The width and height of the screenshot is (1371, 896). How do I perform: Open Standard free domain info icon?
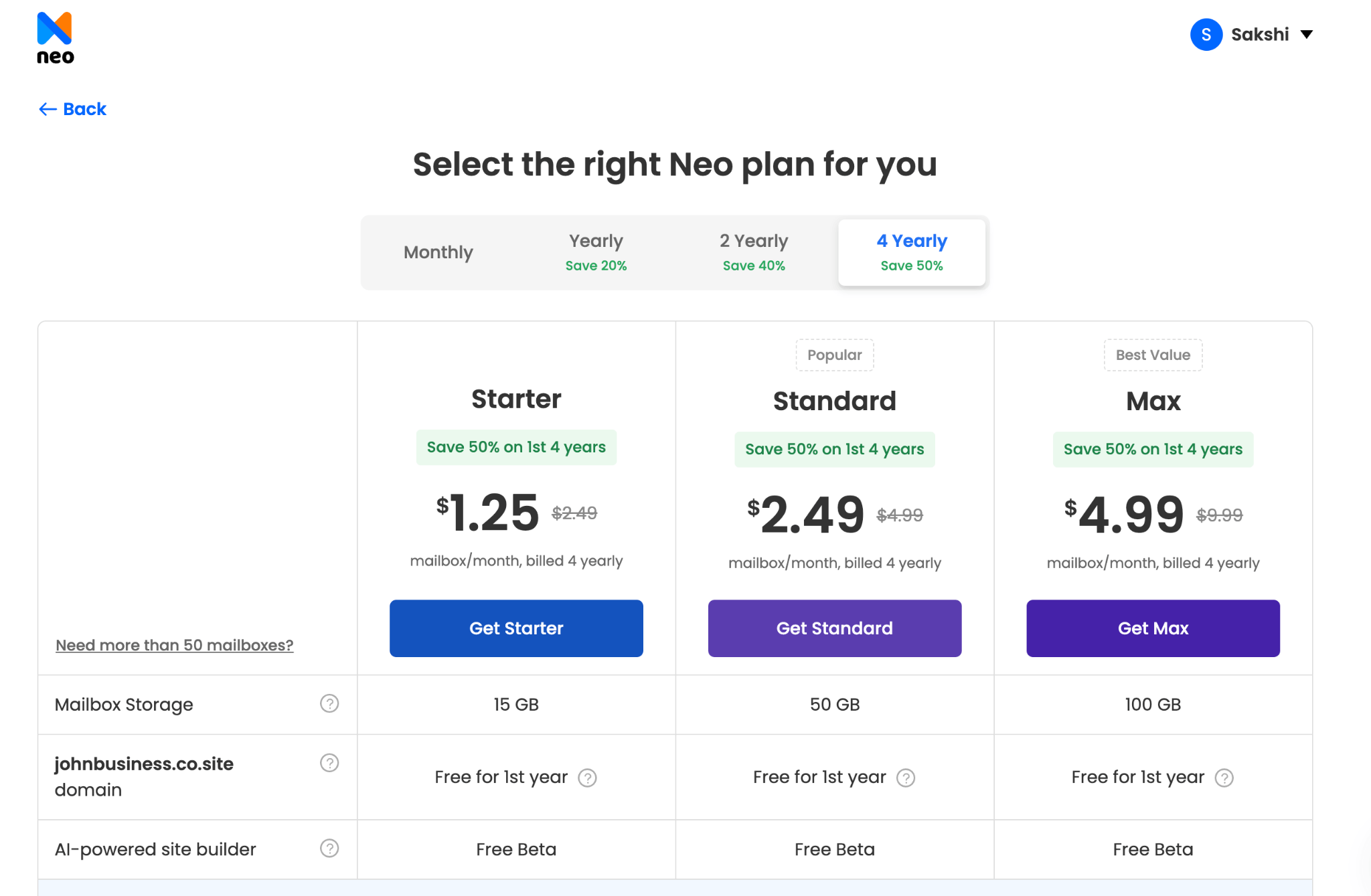tap(906, 778)
